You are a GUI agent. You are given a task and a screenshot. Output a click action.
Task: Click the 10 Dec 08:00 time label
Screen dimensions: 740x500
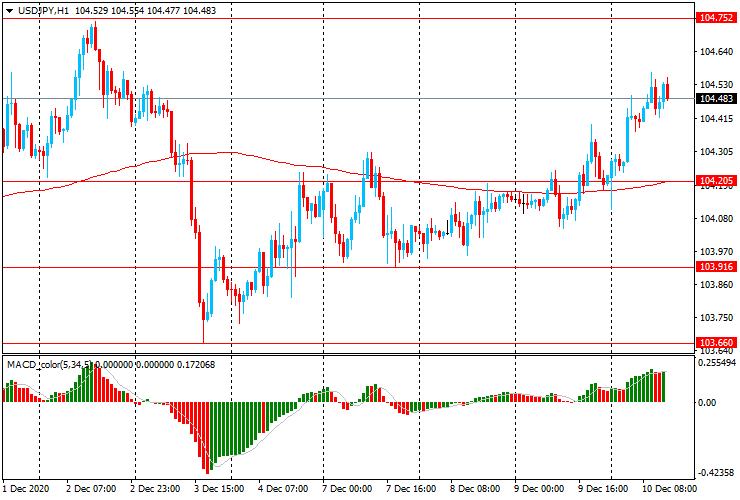click(x=667, y=490)
